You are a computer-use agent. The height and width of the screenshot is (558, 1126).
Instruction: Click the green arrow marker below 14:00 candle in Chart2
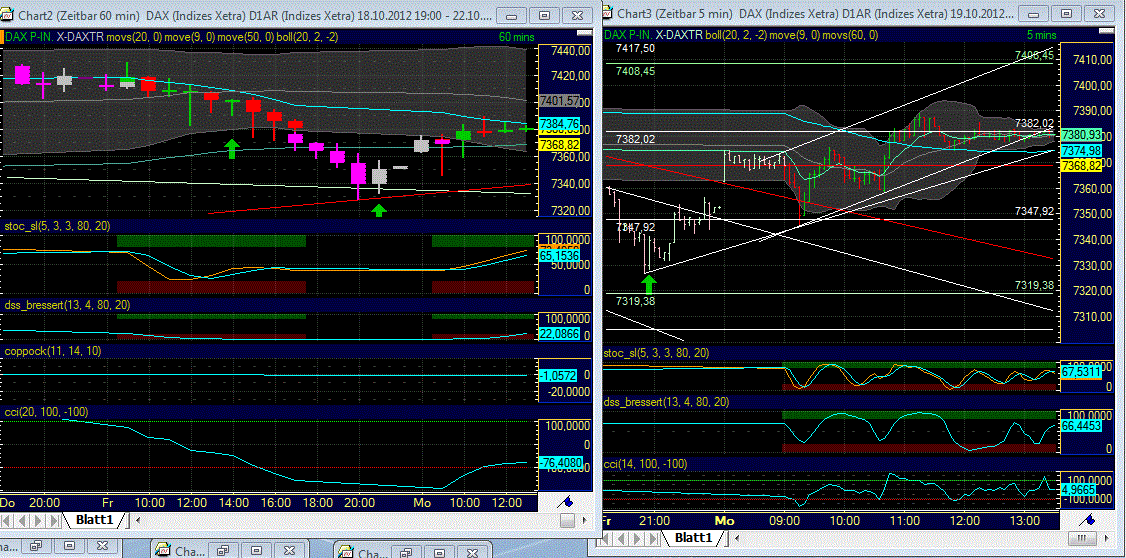click(x=231, y=149)
